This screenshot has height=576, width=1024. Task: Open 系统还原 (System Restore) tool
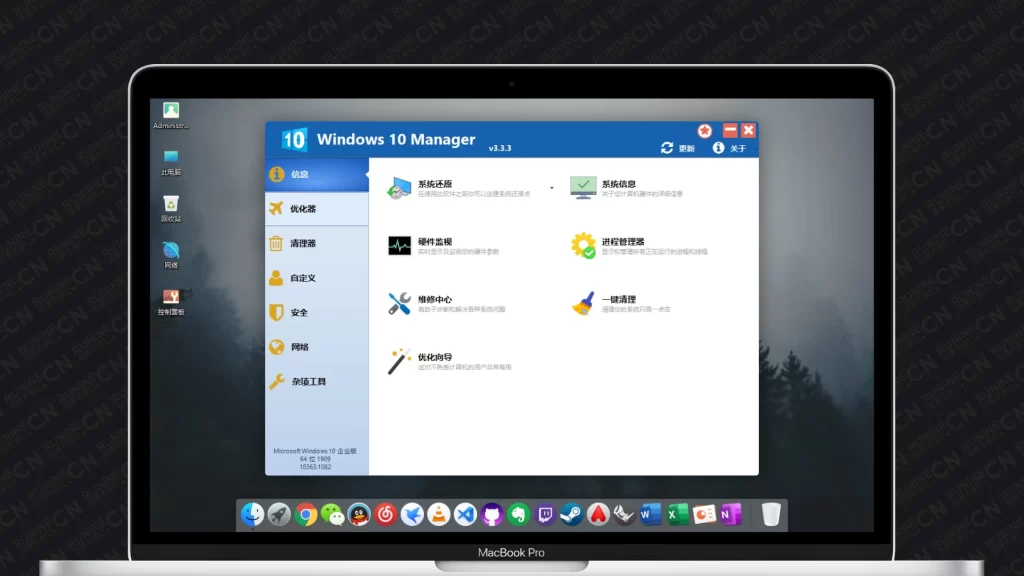click(x=401, y=187)
